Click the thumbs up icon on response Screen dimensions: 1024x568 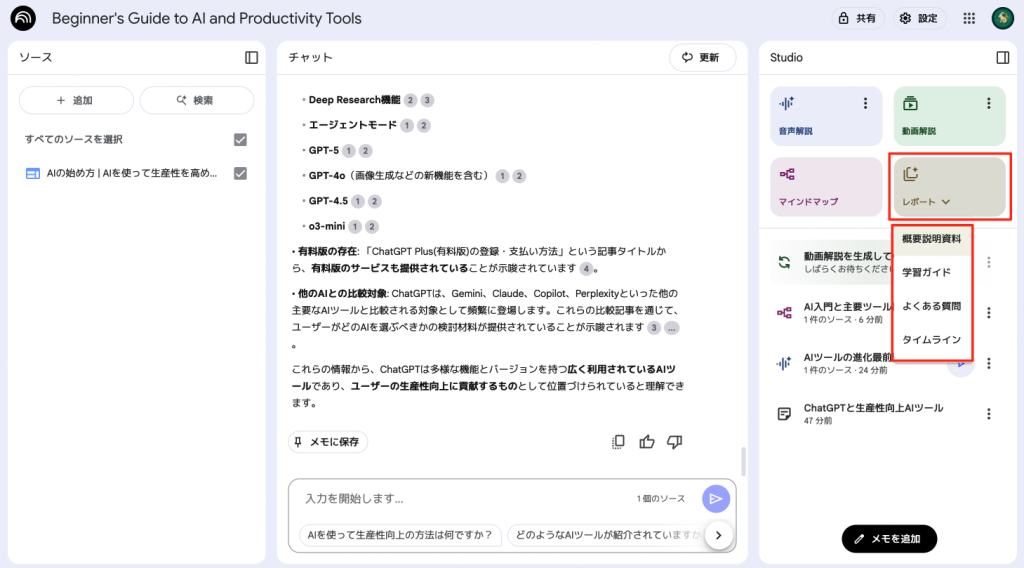646,442
